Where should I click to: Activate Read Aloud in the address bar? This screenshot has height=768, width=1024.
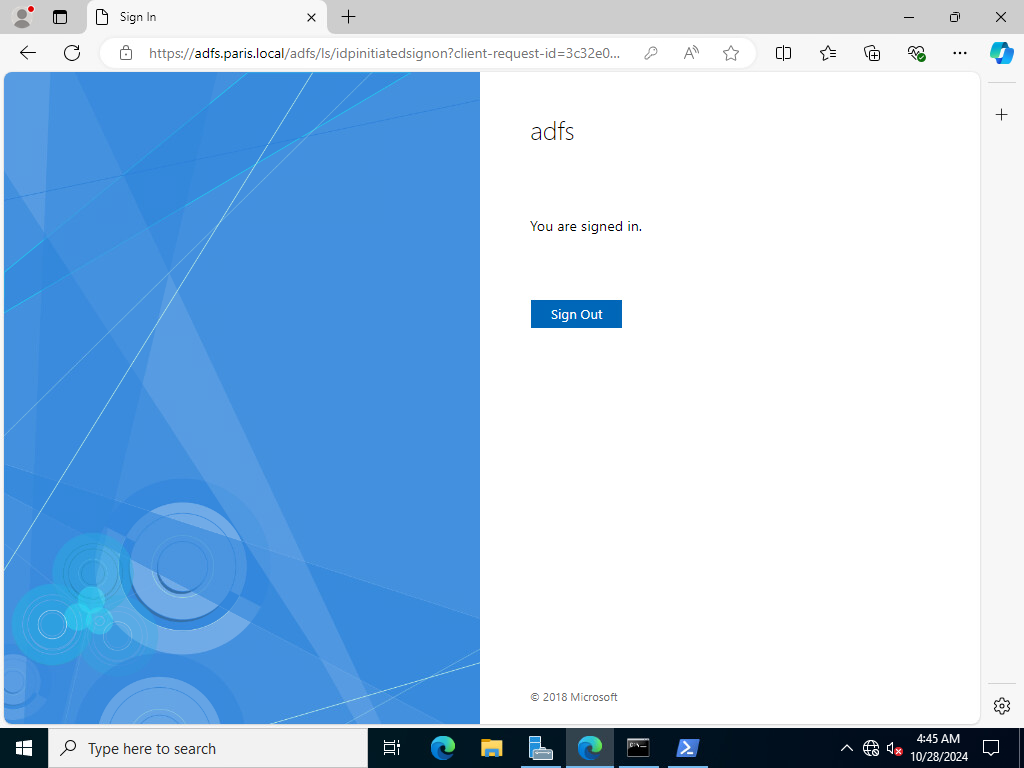[x=691, y=53]
